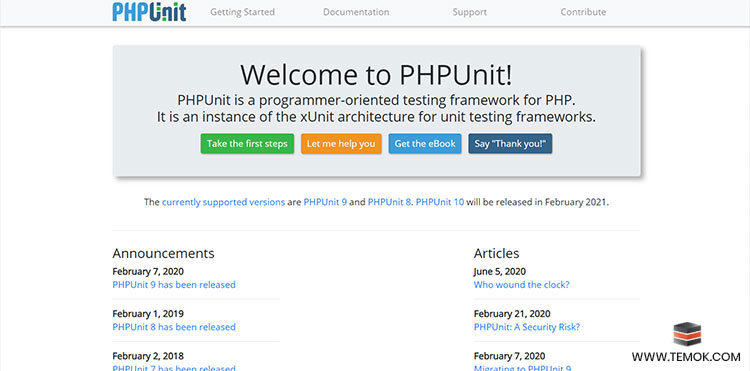Open the currently supported versions link
Image resolution: width=750 pixels, height=371 pixels.
click(x=223, y=202)
